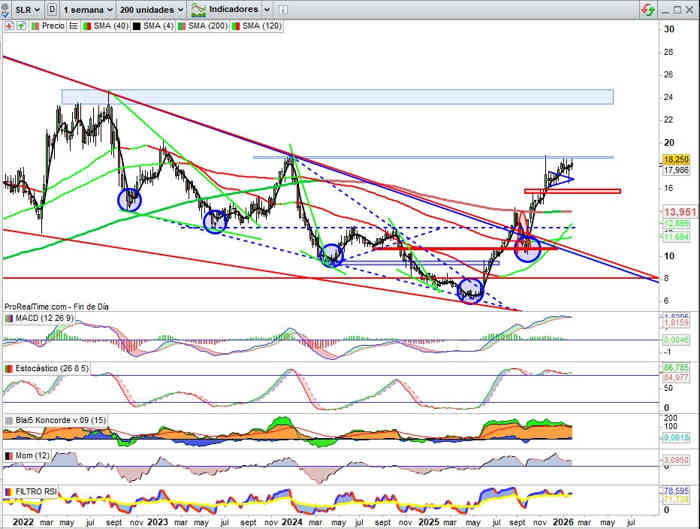Viewport: 700px width, 529px height.
Task: Select the Precio price label
Action: point(52,26)
